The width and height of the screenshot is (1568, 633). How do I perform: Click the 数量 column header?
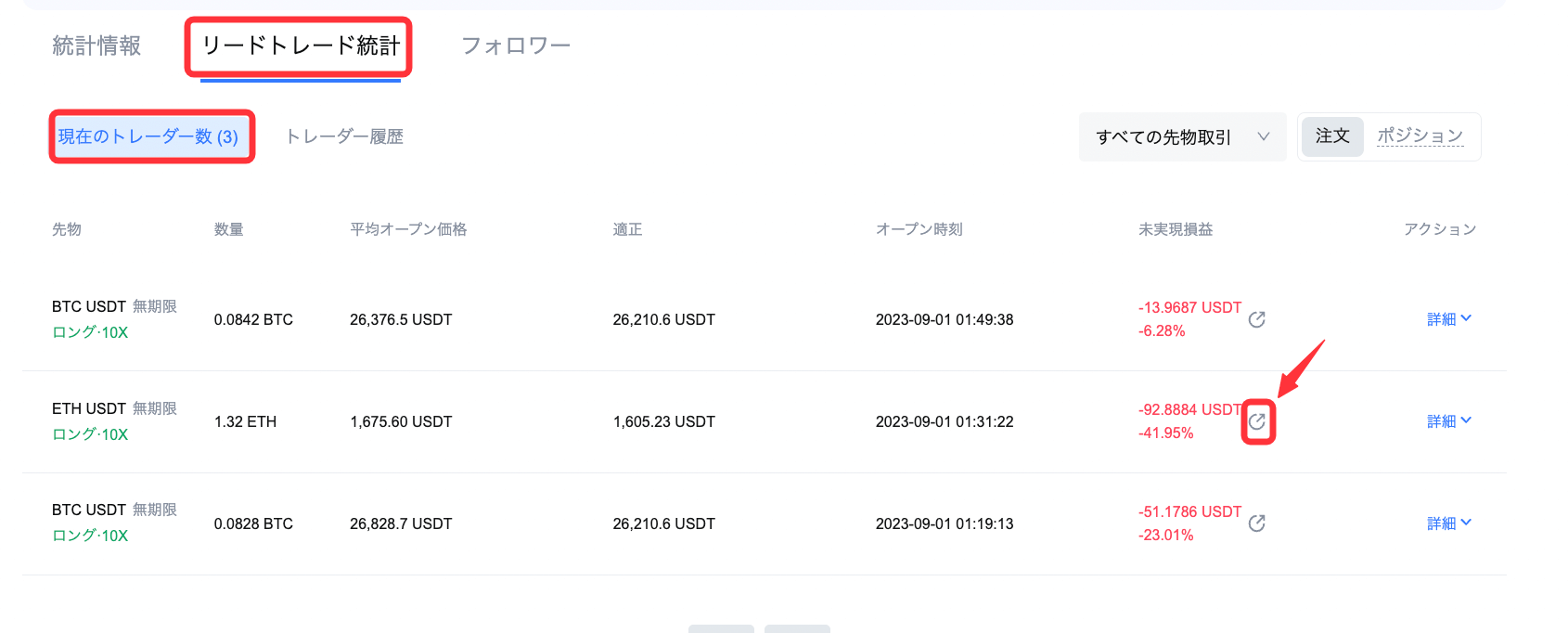coord(229,229)
